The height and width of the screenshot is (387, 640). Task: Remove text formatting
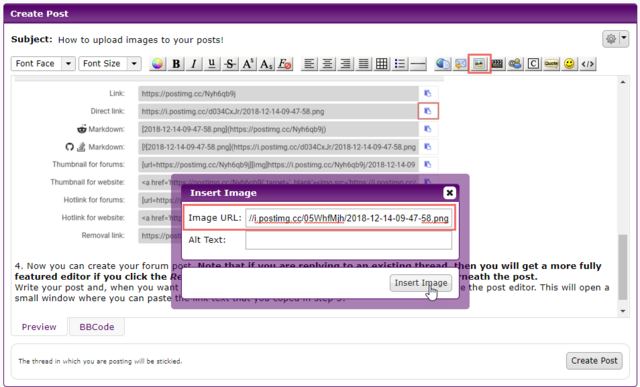coord(284,64)
